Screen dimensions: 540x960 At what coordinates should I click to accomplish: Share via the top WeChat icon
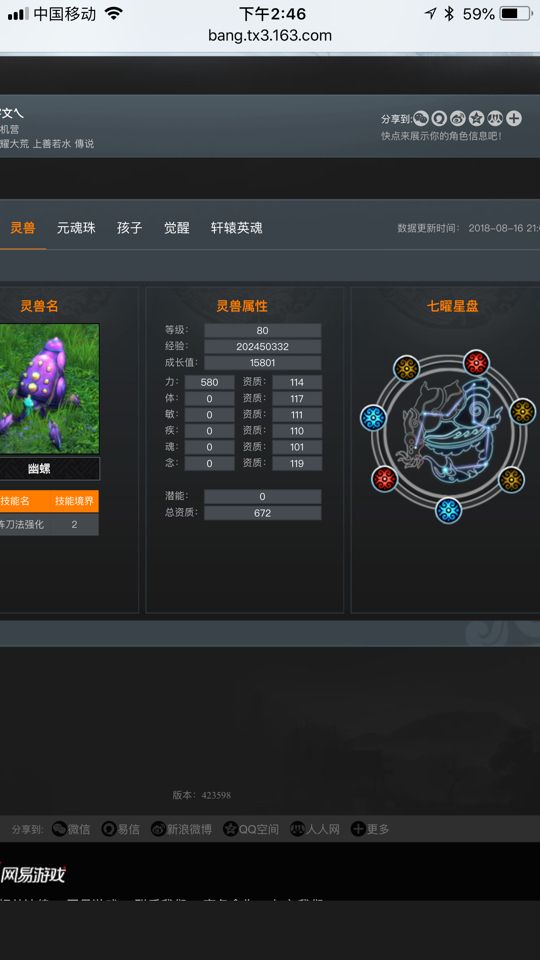tap(421, 119)
